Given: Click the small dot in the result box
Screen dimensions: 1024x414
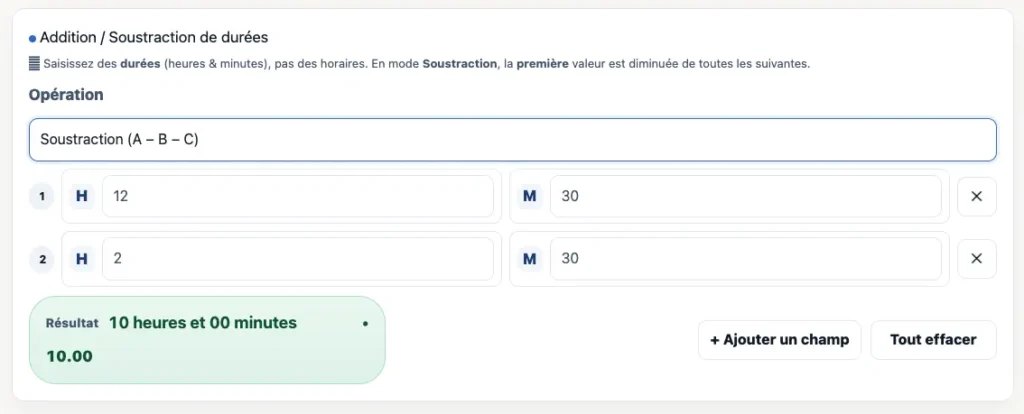Looking at the screenshot, I should coord(366,324).
